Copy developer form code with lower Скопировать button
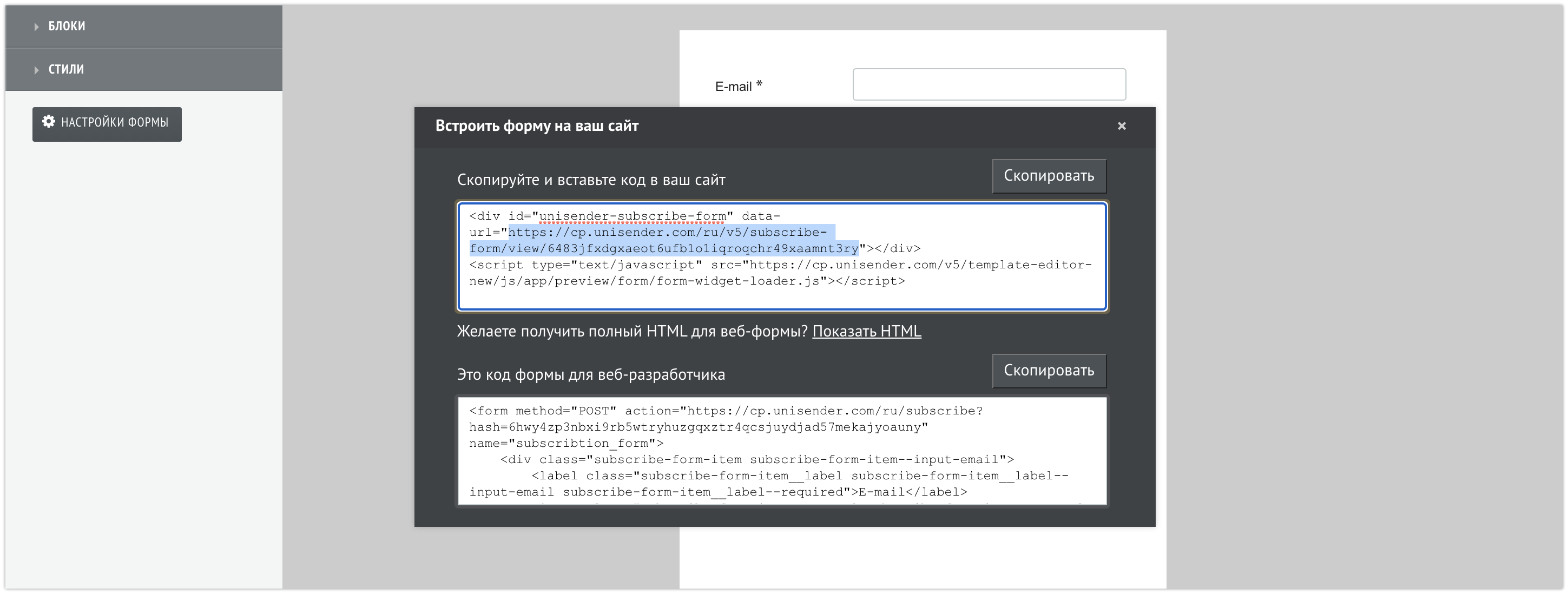The image size is (1568, 594). click(1049, 371)
